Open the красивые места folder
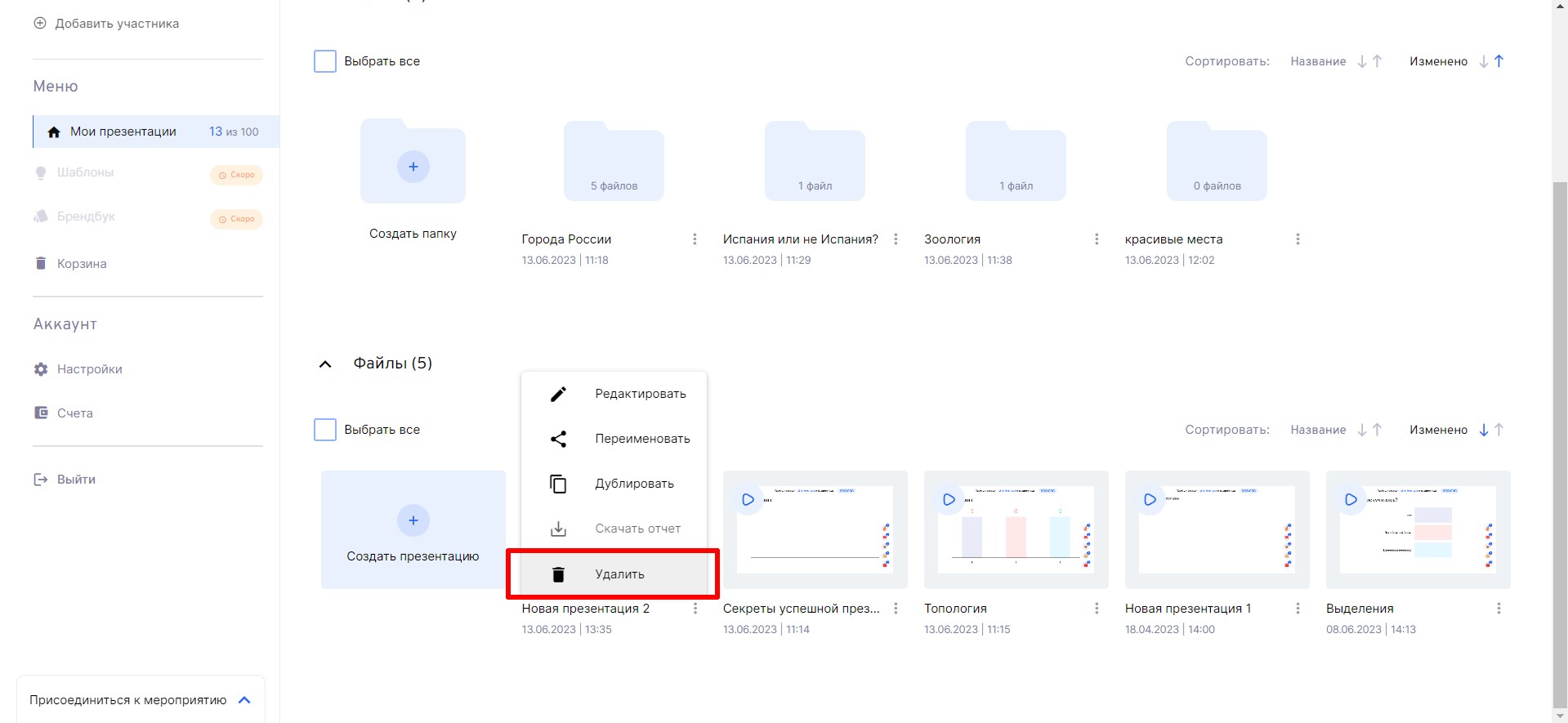The height and width of the screenshot is (723, 1568). pos(1217,162)
